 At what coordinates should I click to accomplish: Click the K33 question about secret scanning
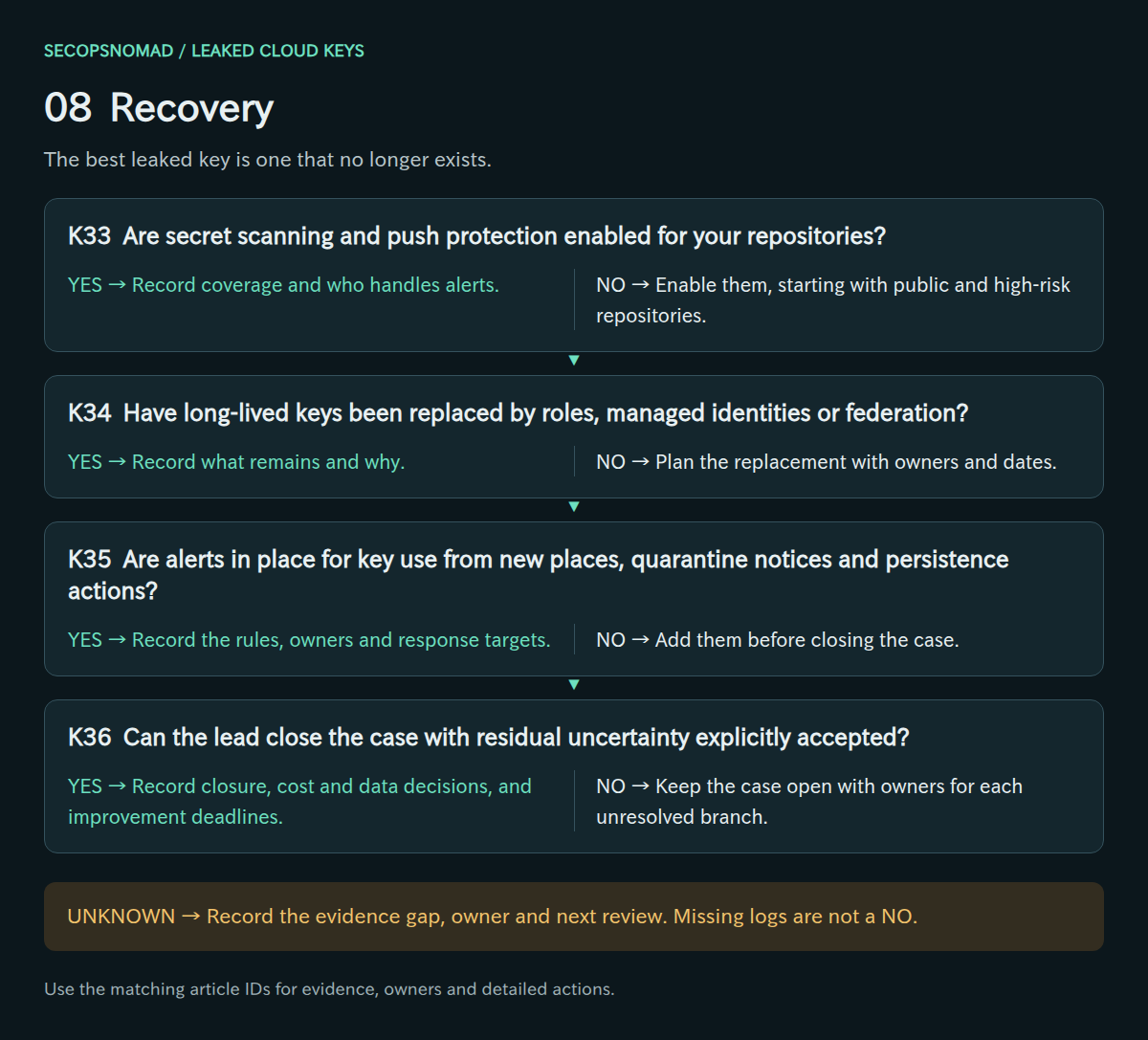pyautogui.click(x=476, y=235)
